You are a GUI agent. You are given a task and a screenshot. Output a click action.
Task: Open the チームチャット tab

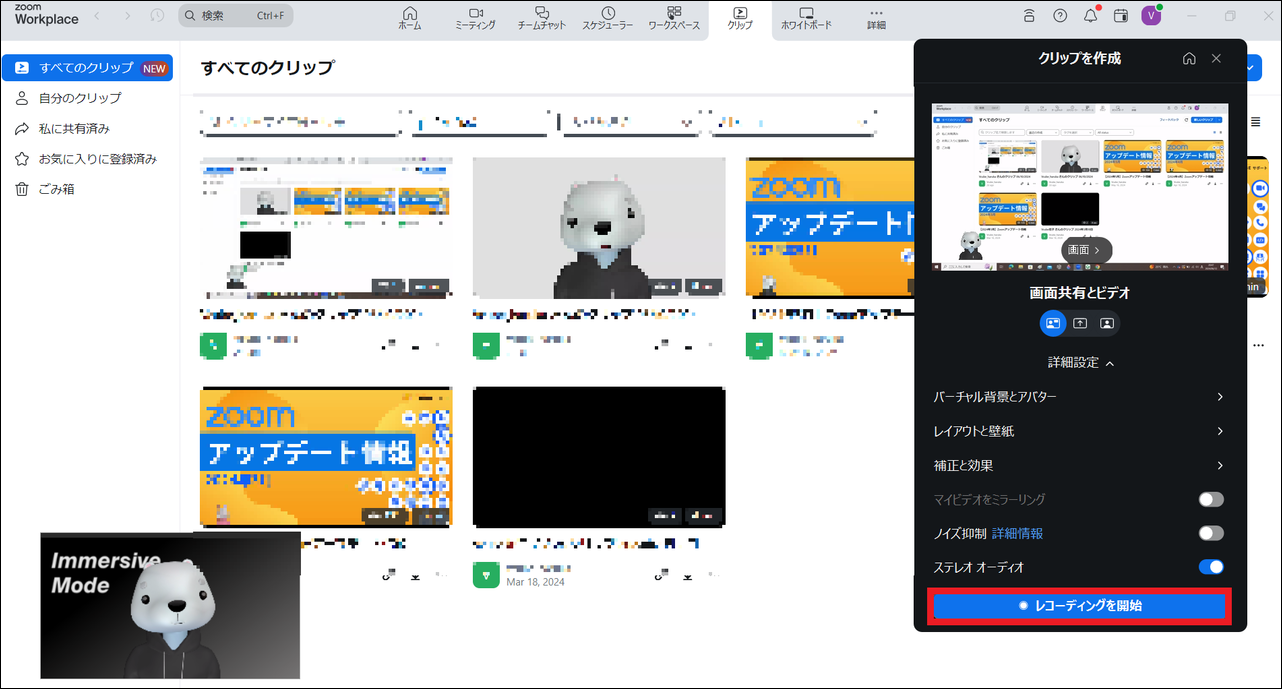(x=541, y=18)
